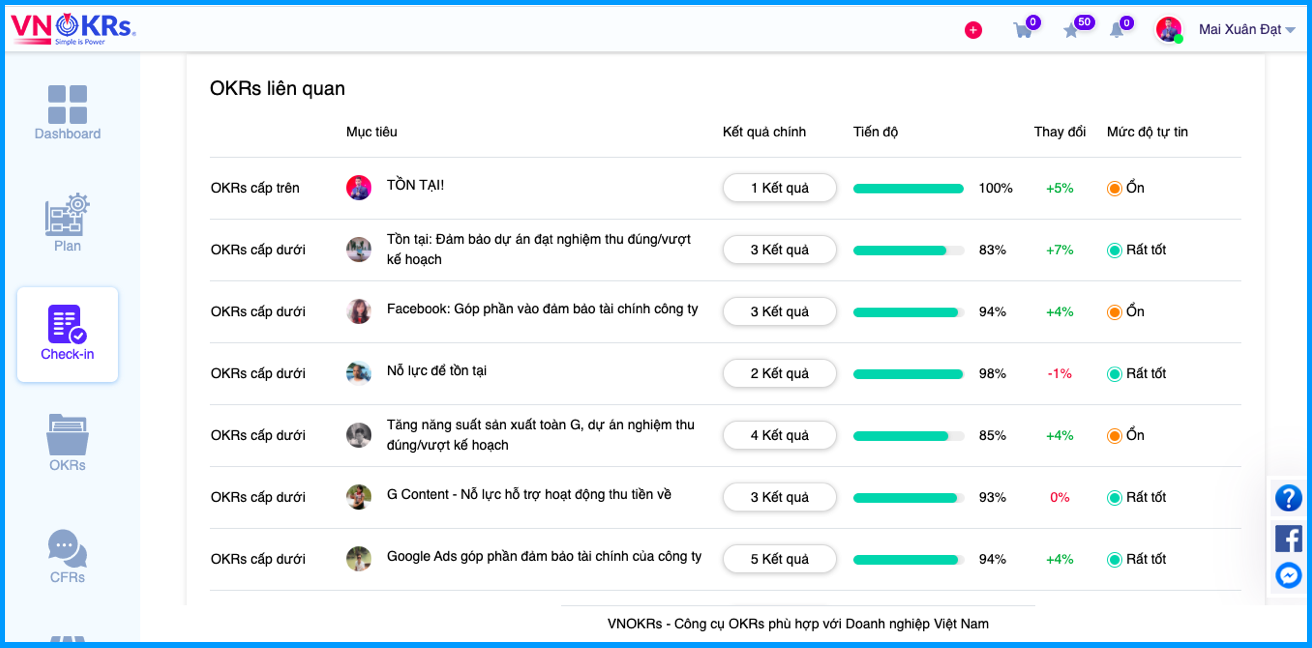Image resolution: width=1312 pixels, height=648 pixels.
Task: Open '3 Kết quả' for 'Tồn tại: Đảm bảo dự án'
Action: click(780, 250)
